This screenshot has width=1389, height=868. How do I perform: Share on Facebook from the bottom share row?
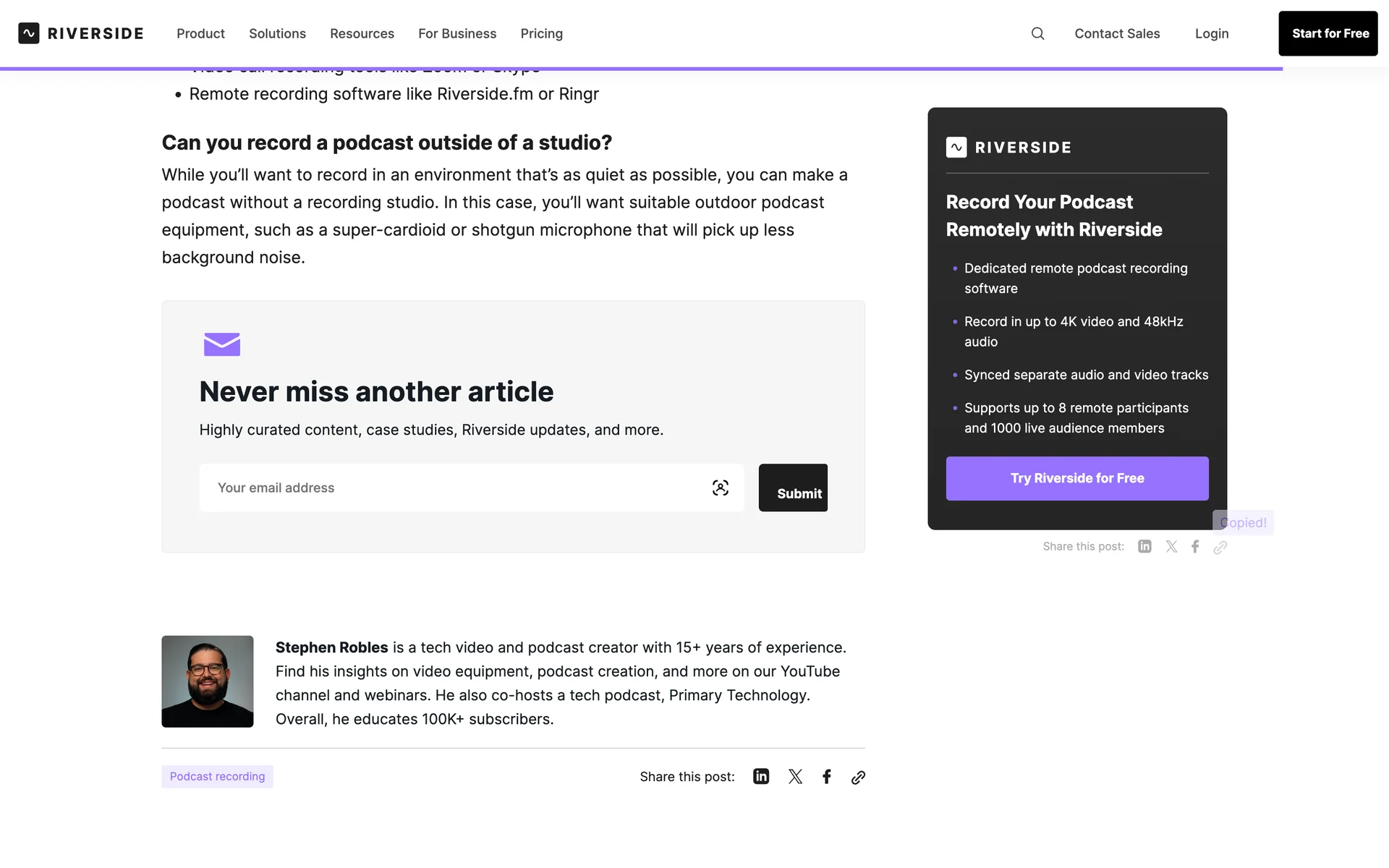(x=827, y=776)
